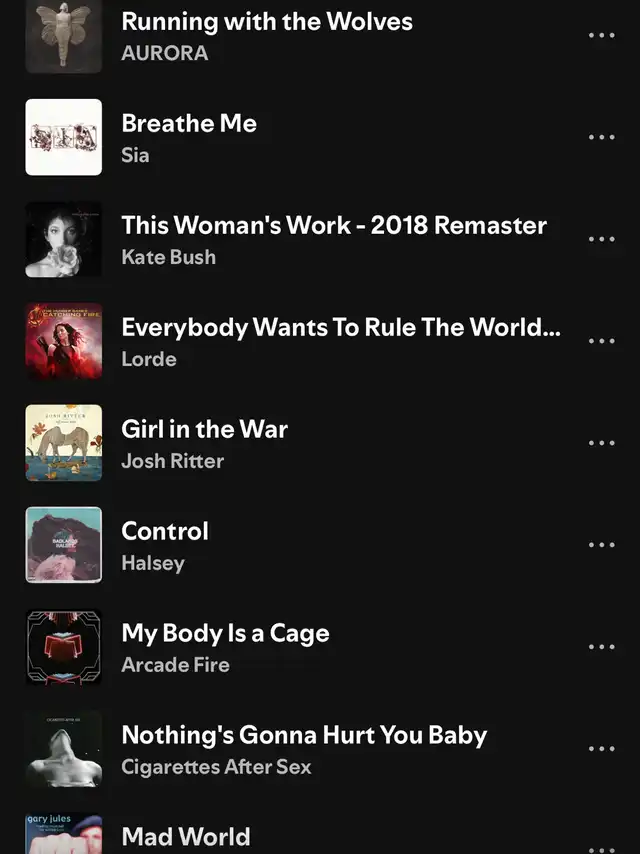Select the Sia album artwork
The width and height of the screenshot is (640, 854).
point(64,137)
